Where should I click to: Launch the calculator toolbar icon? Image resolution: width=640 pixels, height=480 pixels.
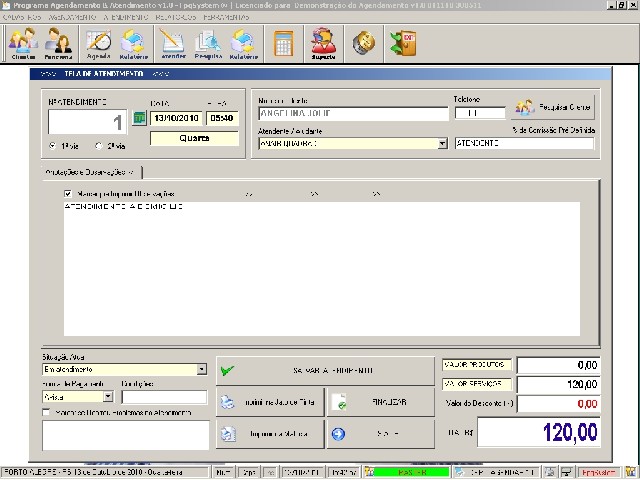[x=284, y=43]
